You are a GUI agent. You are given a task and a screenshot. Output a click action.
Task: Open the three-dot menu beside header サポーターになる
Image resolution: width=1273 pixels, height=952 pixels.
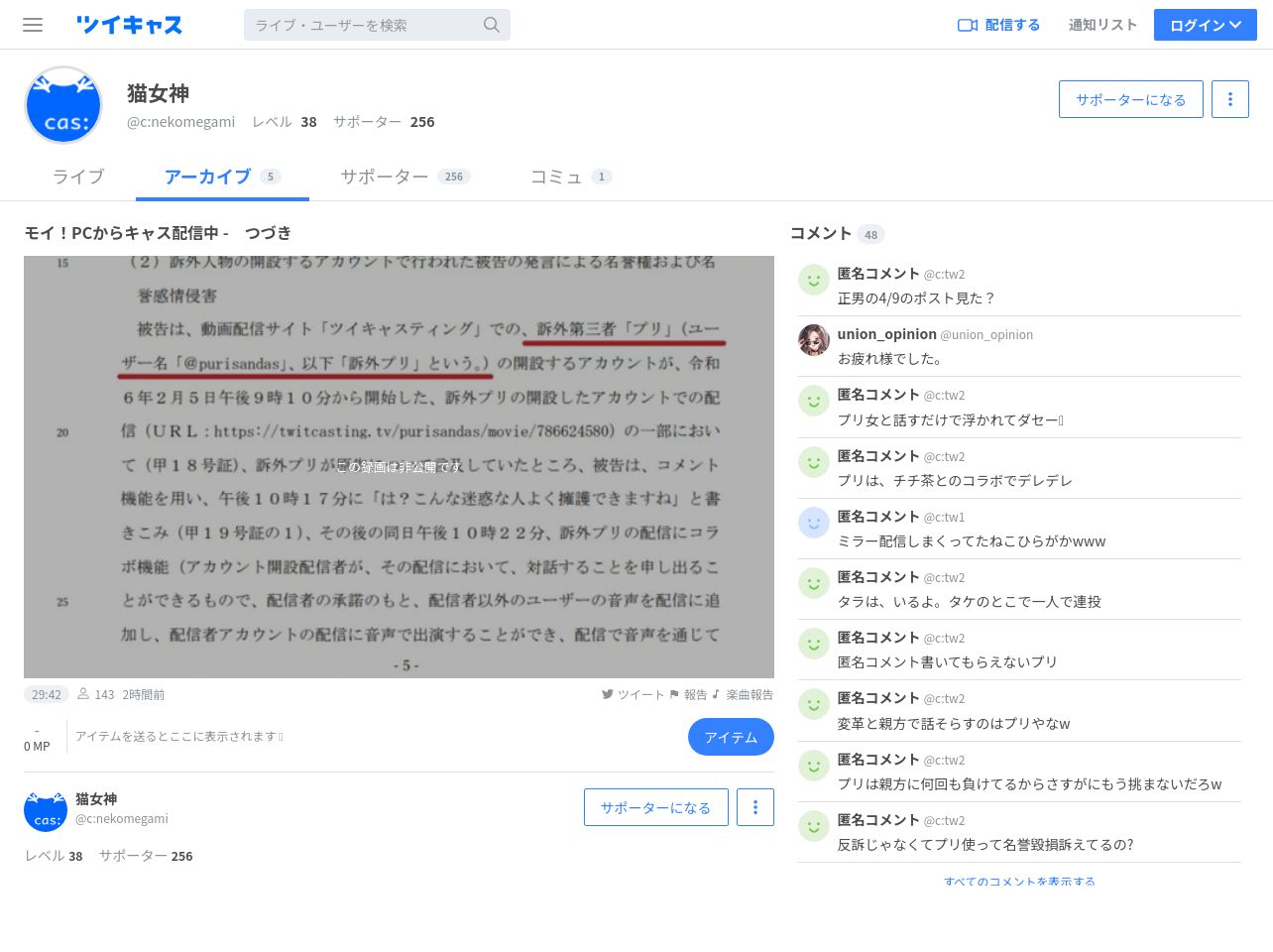coord(1230,99)
